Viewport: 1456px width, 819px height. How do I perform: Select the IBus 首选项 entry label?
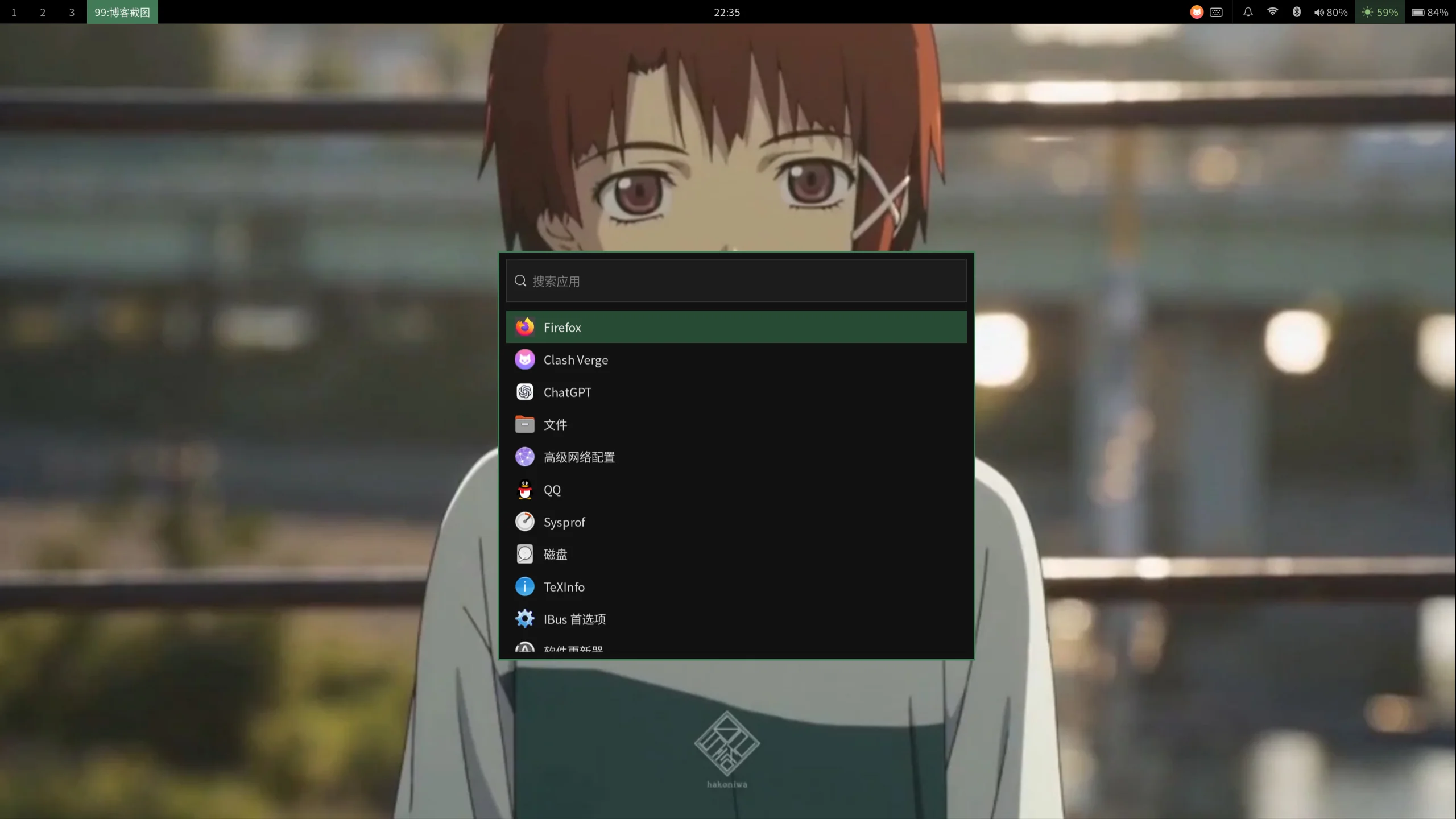point(574,619)
